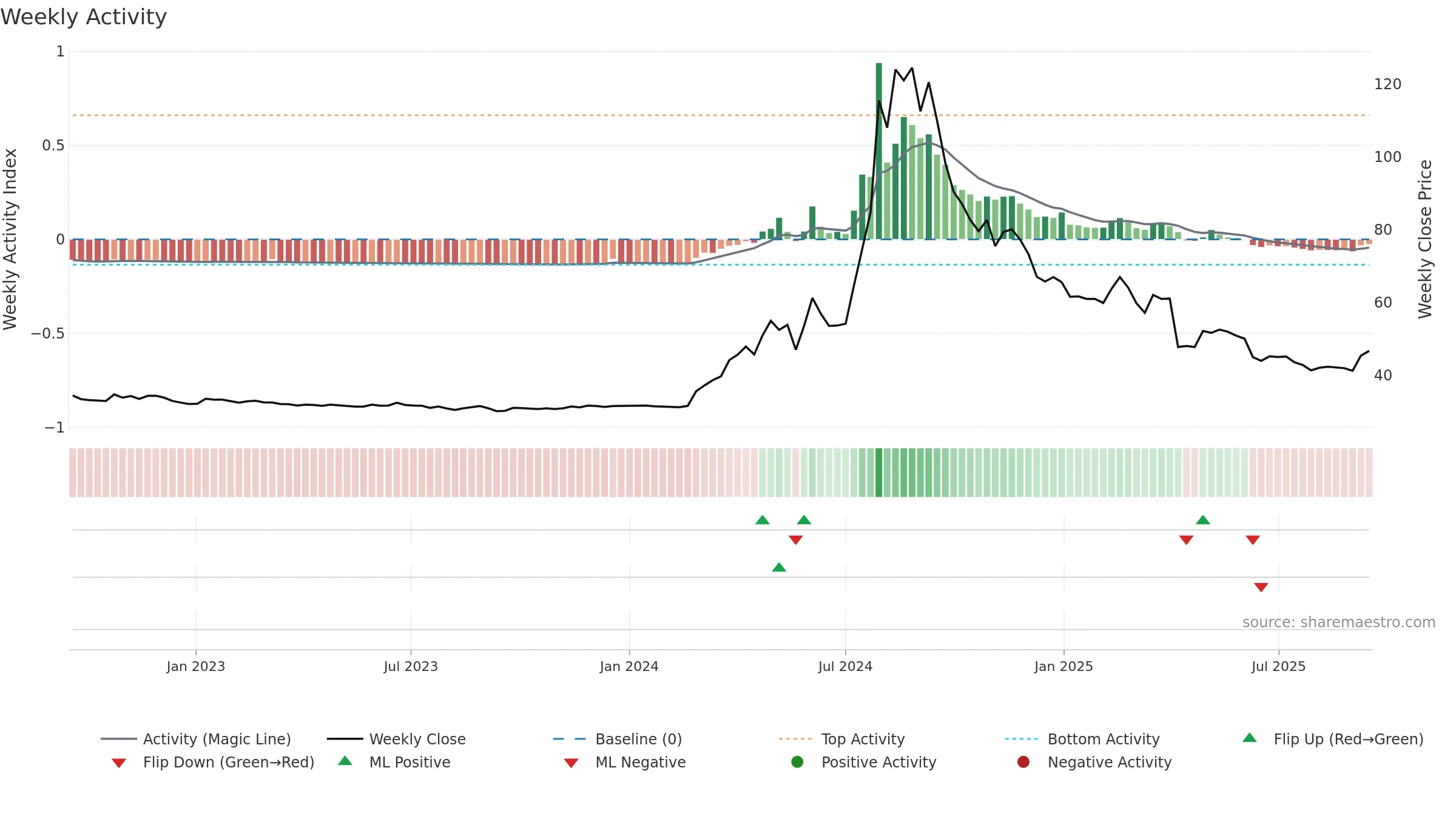The width and height of the screenshot is (1456, 819).
Task: Click the green flip-up marker in 2025
Action: coord(1203,520)
